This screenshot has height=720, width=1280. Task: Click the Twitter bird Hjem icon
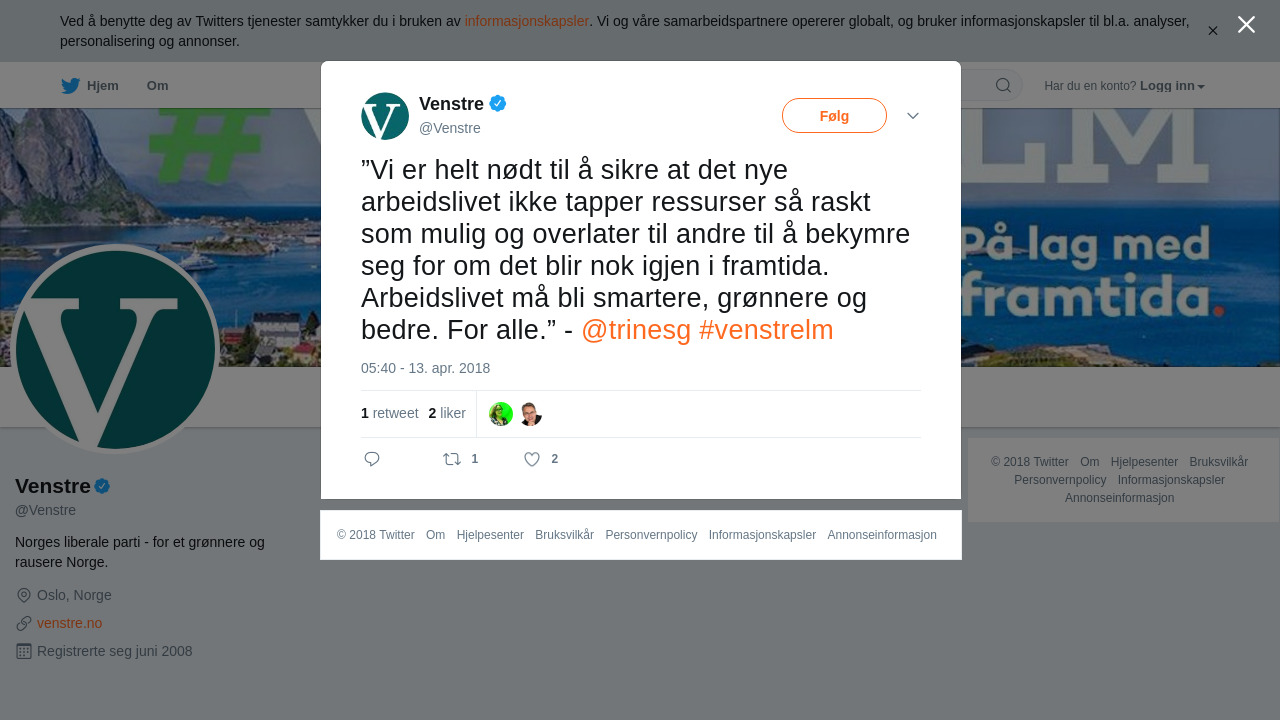pyautogui.click(x=70, y=86)
